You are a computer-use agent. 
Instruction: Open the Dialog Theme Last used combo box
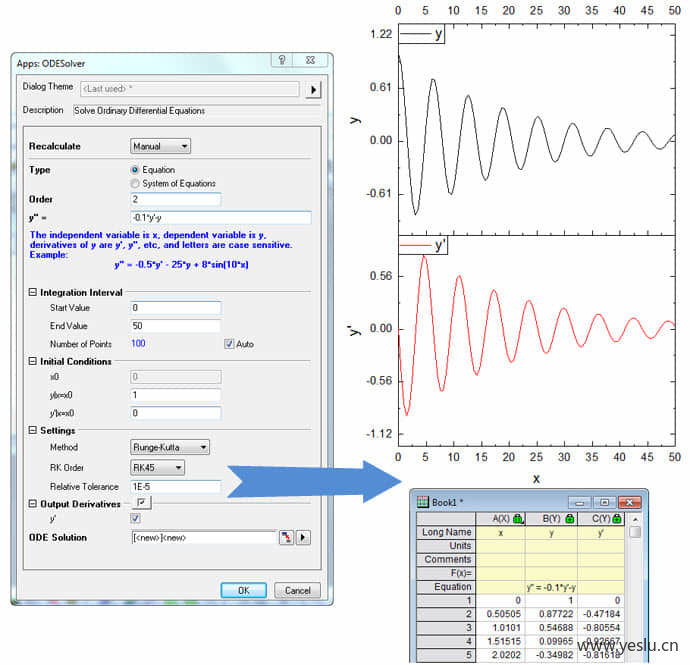(190, 89)
